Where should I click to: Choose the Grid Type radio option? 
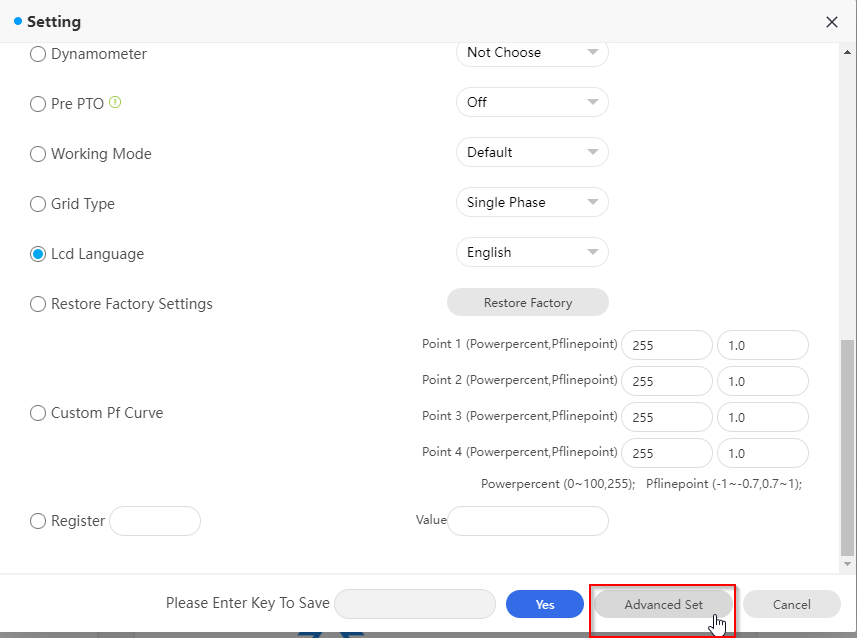pos(38,204)
